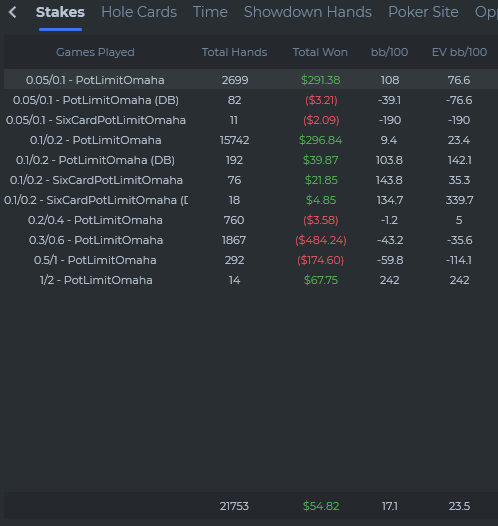Sort by bb/100 column header

point(389,52)
